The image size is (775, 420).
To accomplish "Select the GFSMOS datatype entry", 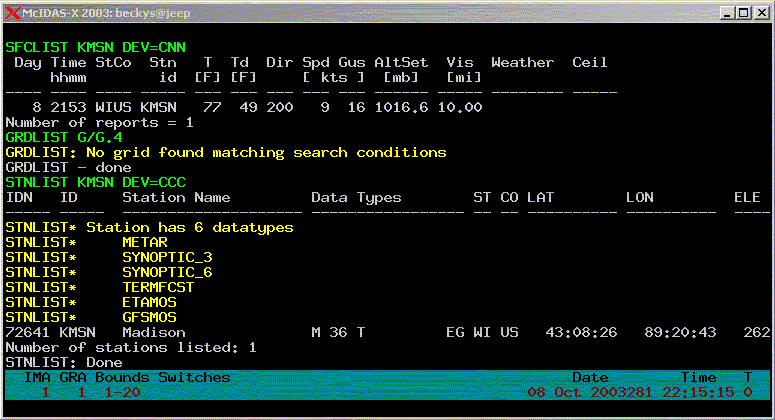I will pyautogui.click(x=151, y=317).
